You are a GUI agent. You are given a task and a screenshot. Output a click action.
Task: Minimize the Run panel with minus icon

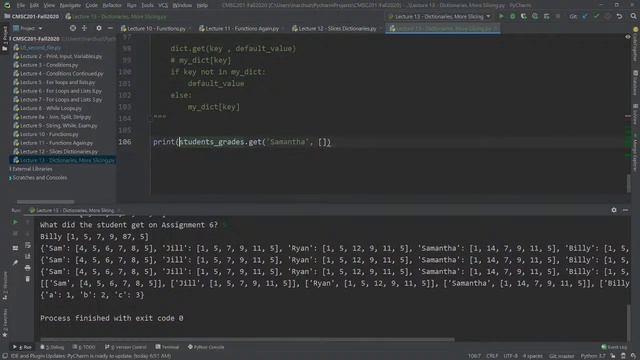click(625, 210)
